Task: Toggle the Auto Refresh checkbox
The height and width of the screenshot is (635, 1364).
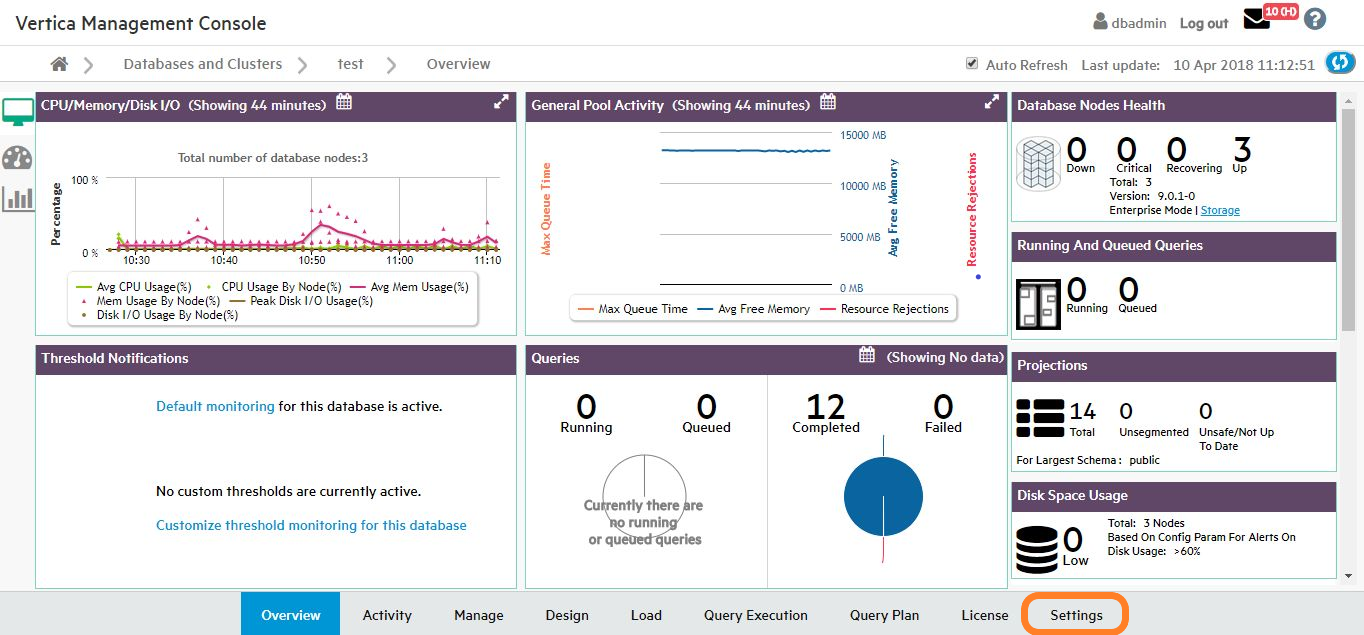Action: tap(971, 64)
